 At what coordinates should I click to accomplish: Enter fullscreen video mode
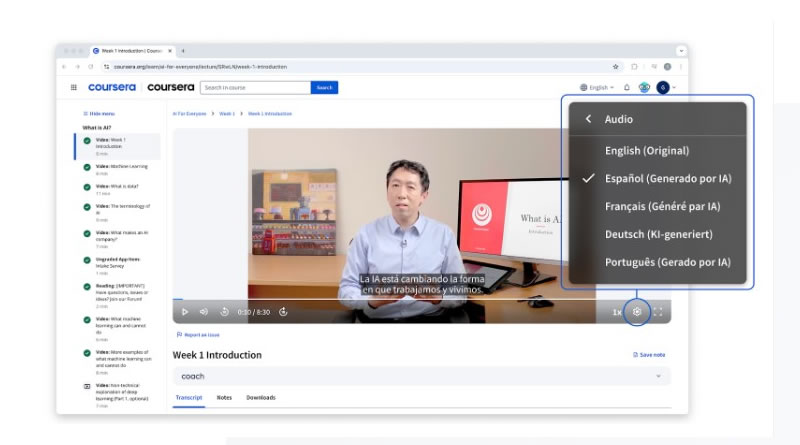658,312
